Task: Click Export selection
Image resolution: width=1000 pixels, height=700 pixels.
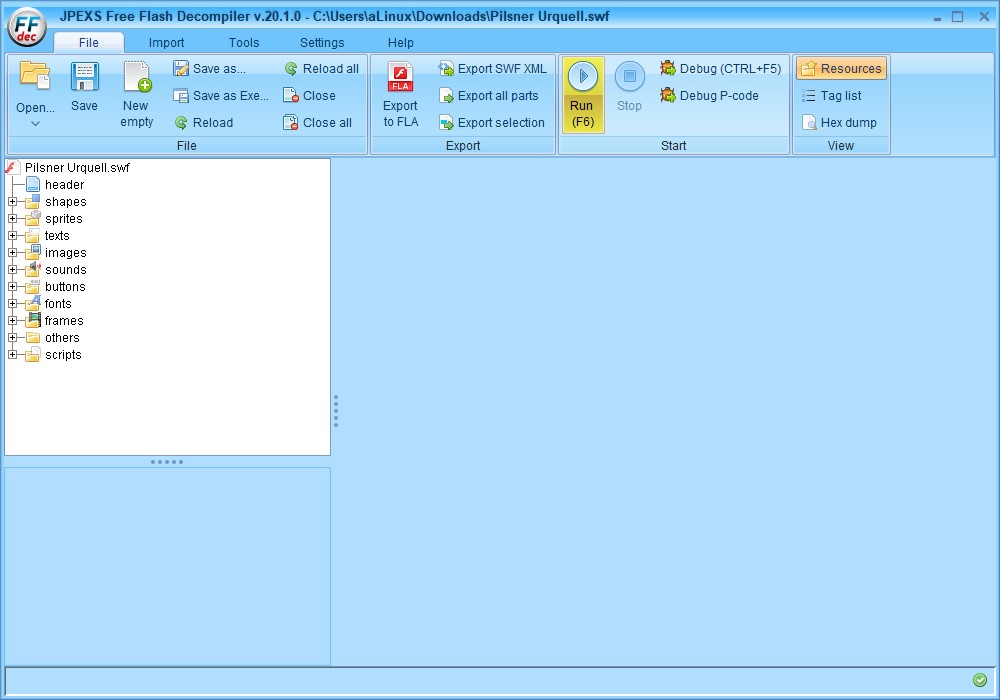Action: pyautogui.click(x=492, y=122)
